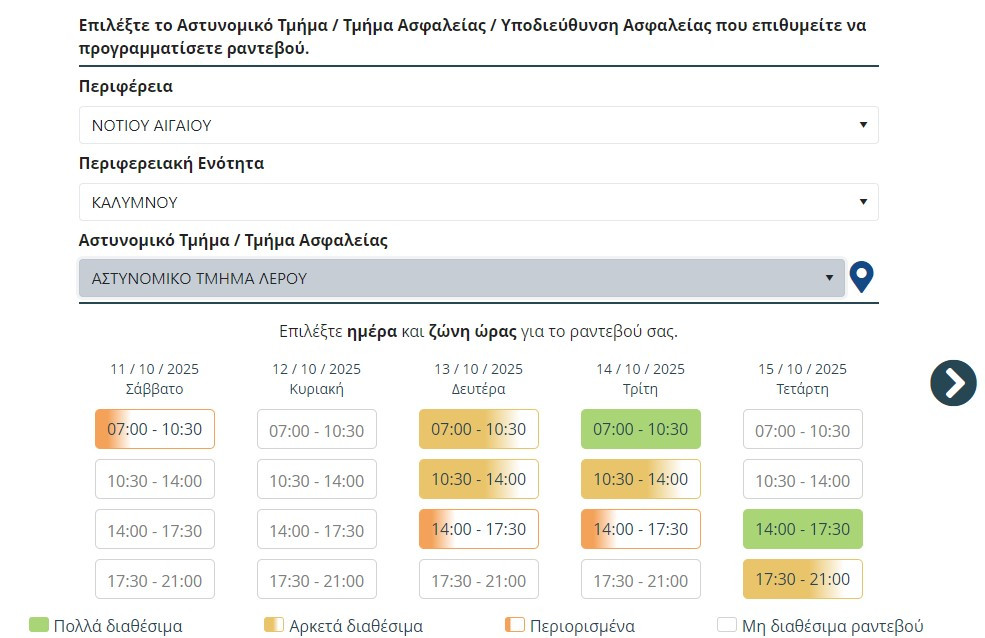Open the Αστυνομικό Τμήμα Λέρου dropdown
Screen dimensions: 985x638
point(462,278)
